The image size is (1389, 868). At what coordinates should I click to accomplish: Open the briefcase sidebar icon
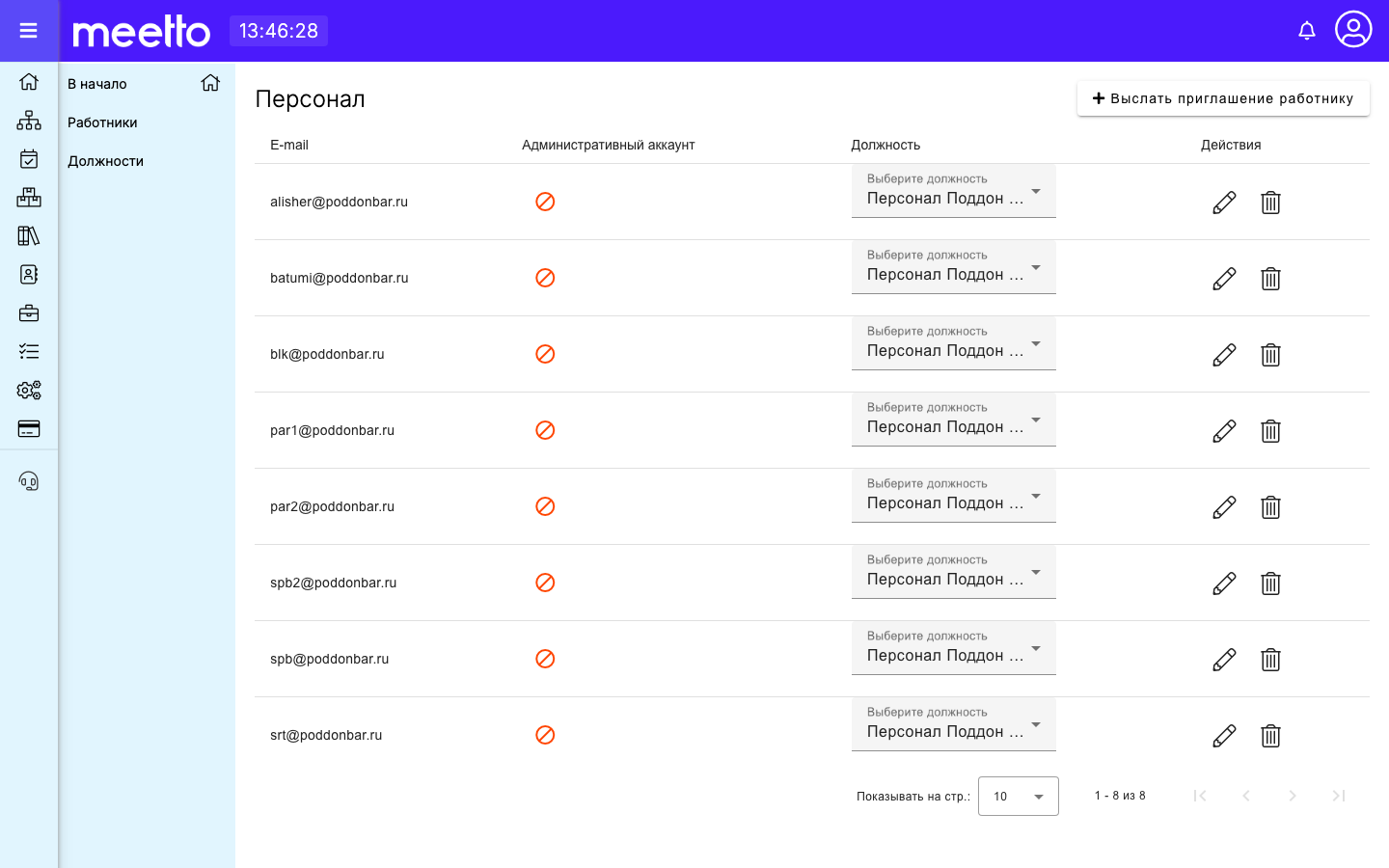29,313
